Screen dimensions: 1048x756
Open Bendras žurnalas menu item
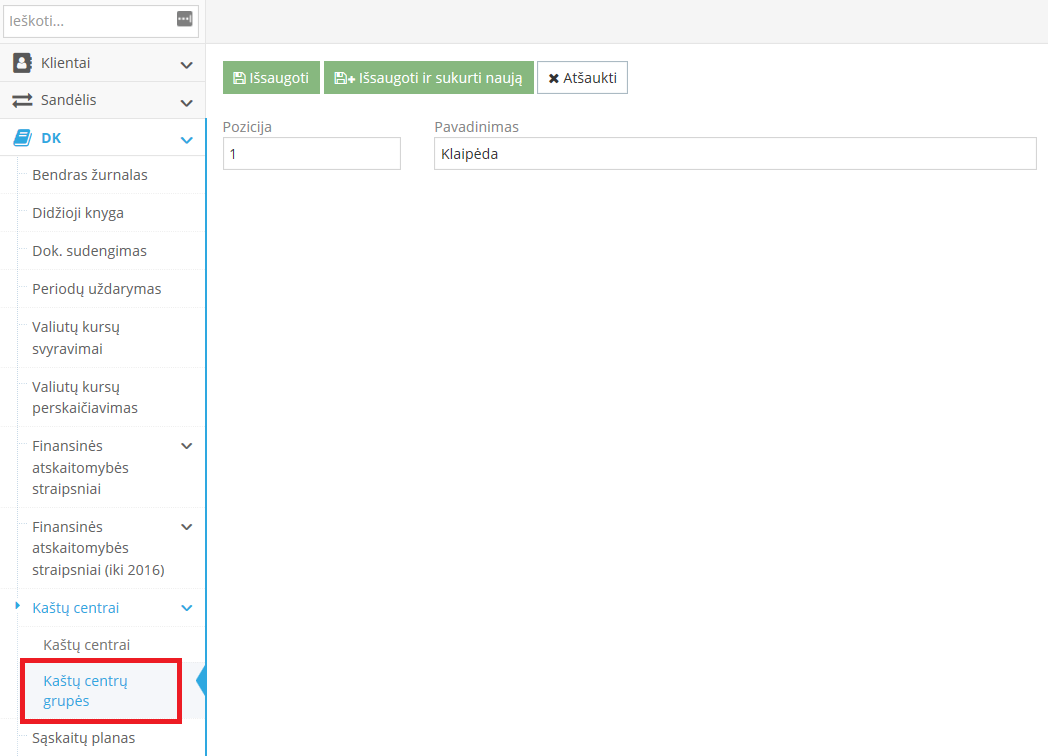[x=90, y=175]
